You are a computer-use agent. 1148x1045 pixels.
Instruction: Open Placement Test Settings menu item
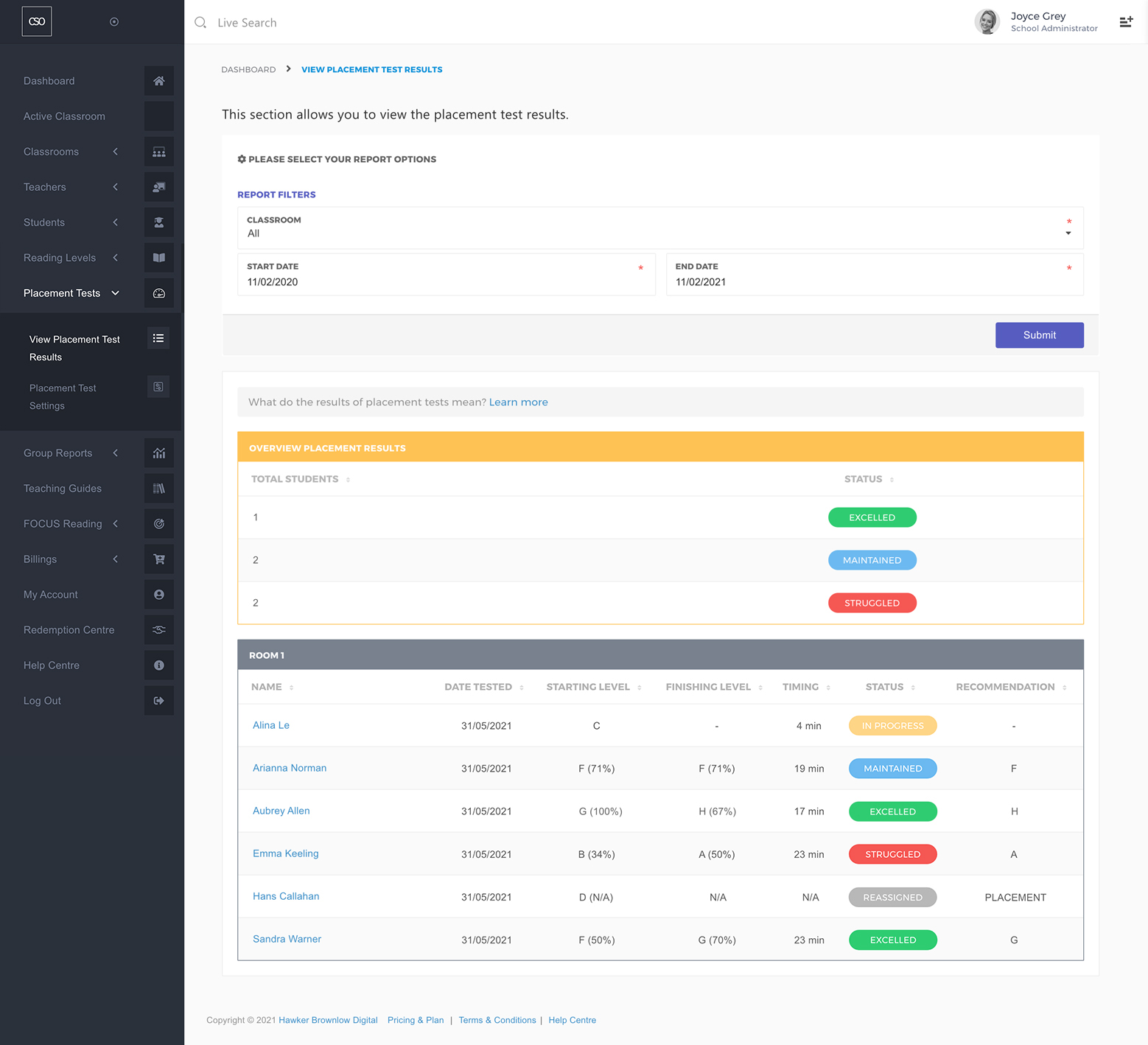(x=63, y=396)
